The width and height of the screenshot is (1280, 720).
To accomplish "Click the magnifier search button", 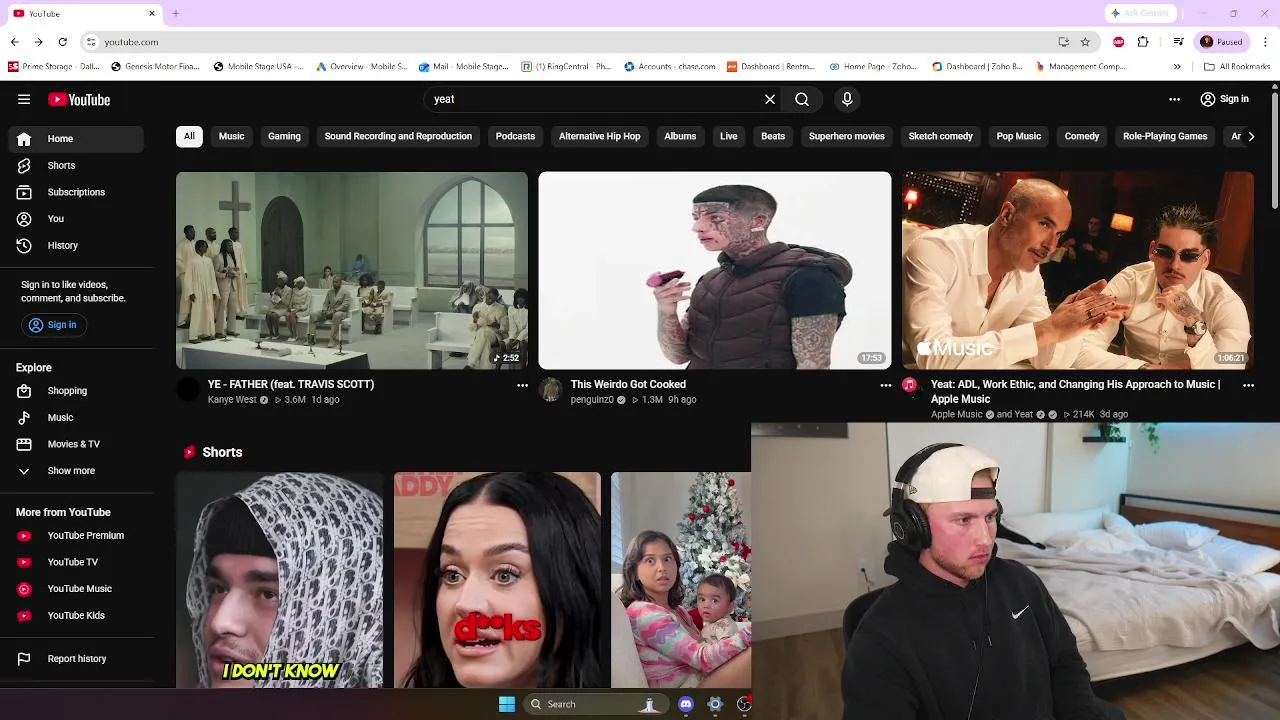I will pos(802,99).
